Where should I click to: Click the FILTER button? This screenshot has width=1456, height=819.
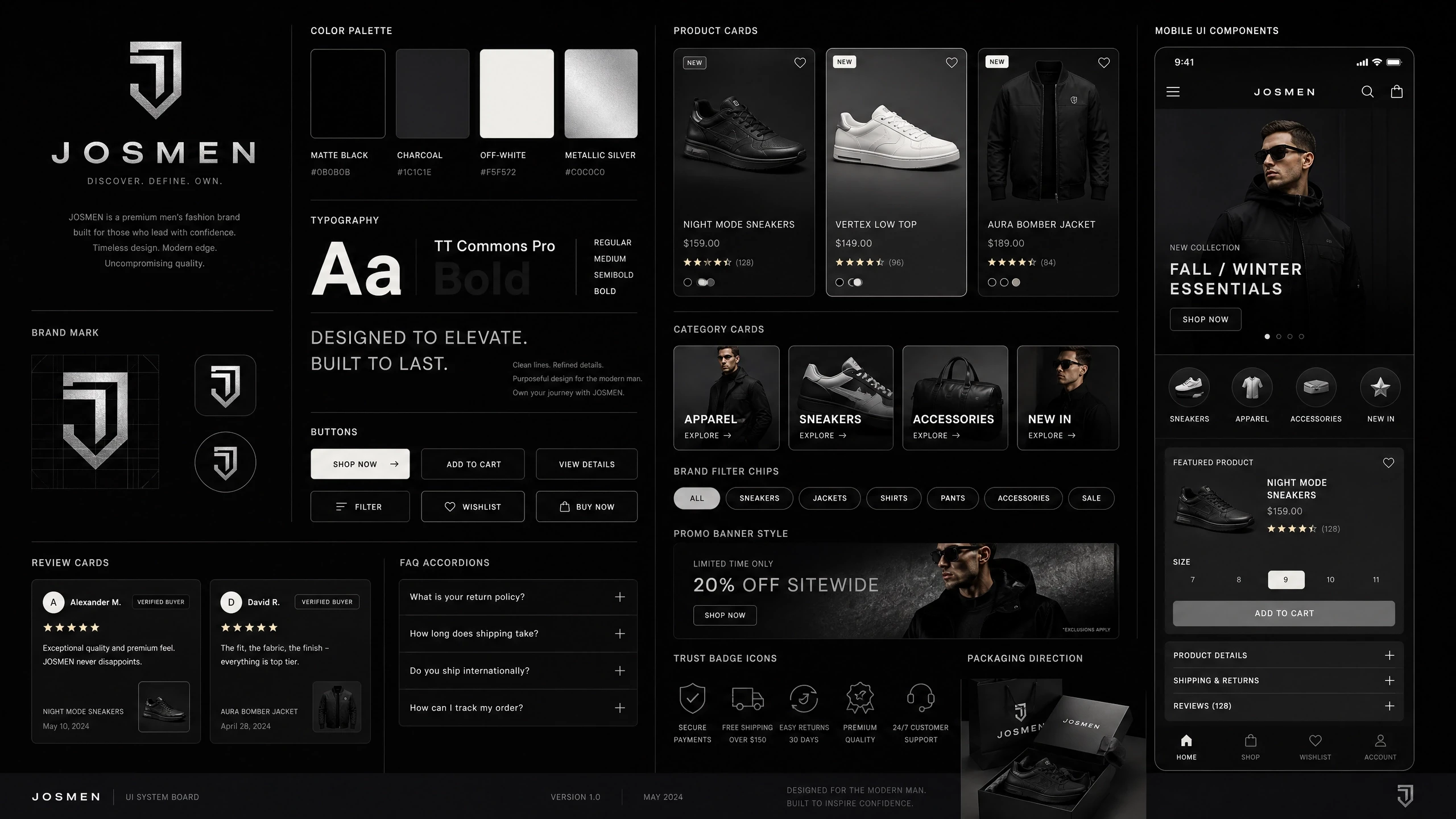tap(360, 507)
